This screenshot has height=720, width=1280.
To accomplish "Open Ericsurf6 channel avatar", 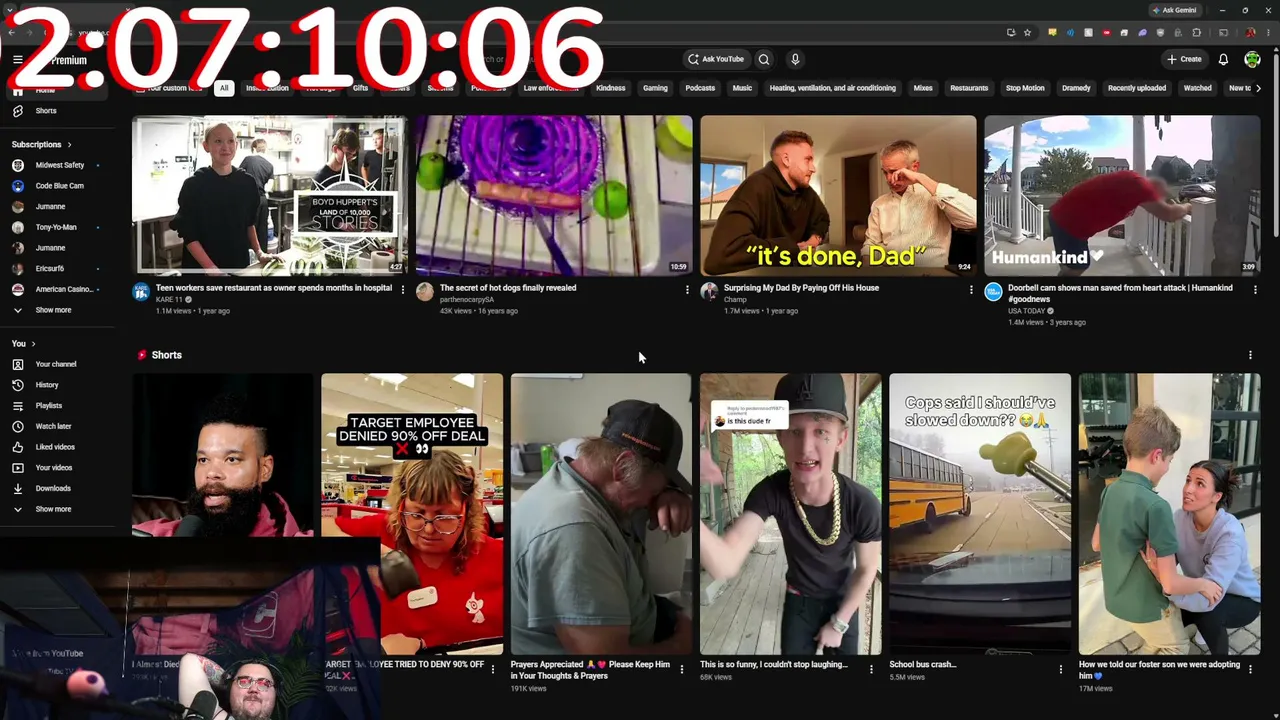I will point(18,268).
